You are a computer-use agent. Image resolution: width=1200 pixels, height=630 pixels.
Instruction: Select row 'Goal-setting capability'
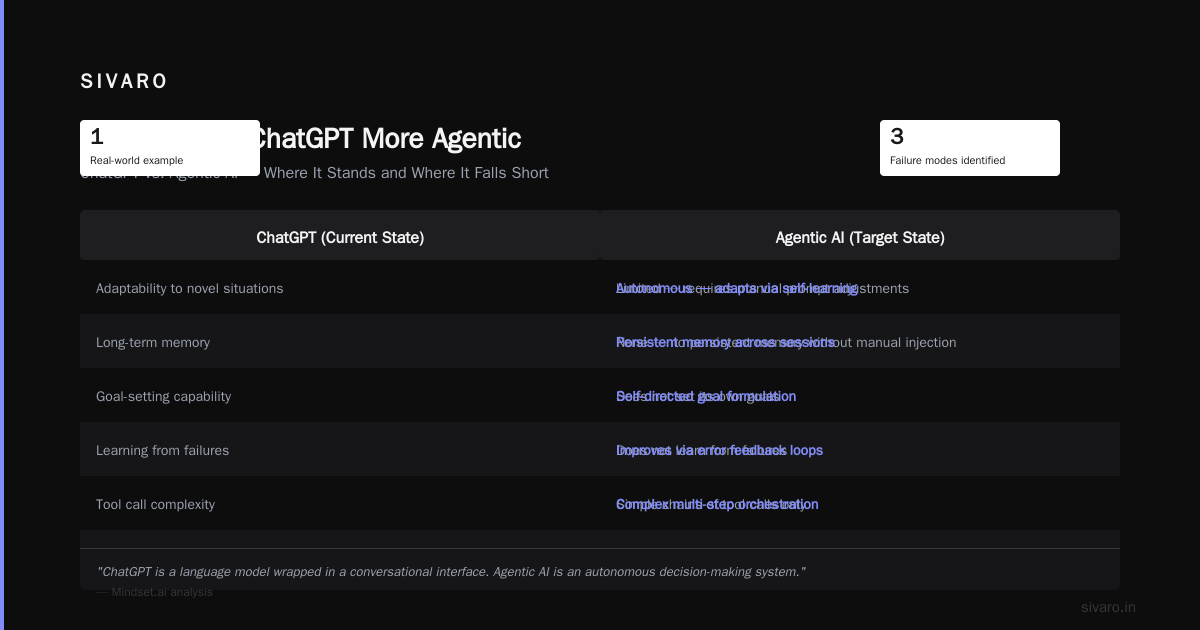tap(600, 396)
